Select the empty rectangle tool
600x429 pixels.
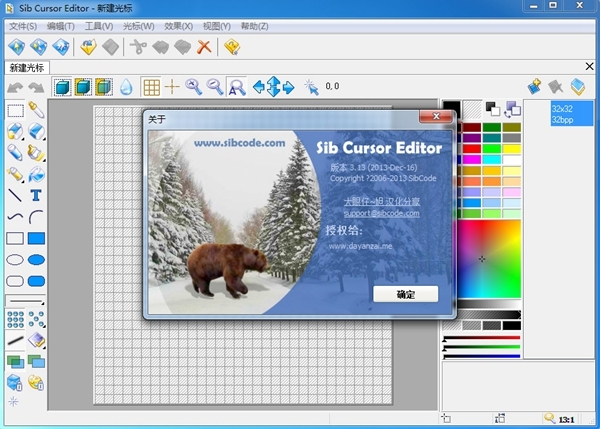click(x=15, y=238)
